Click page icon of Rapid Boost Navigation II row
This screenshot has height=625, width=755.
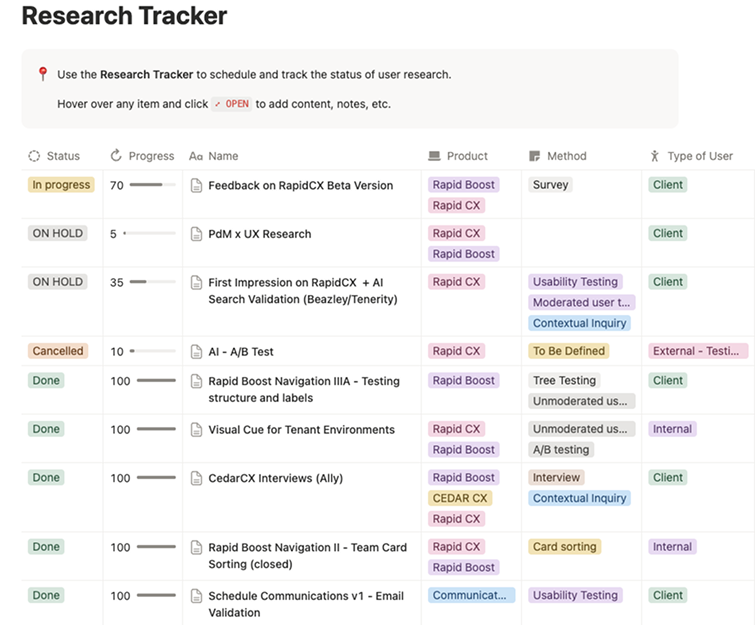196,547
